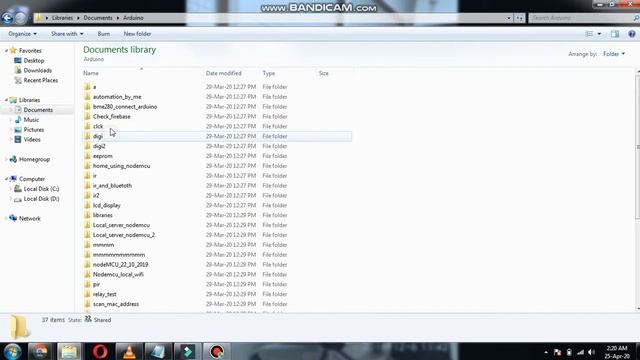
Task: Expand Local Disk (C:) node
Action: click(x=11, y=189)
